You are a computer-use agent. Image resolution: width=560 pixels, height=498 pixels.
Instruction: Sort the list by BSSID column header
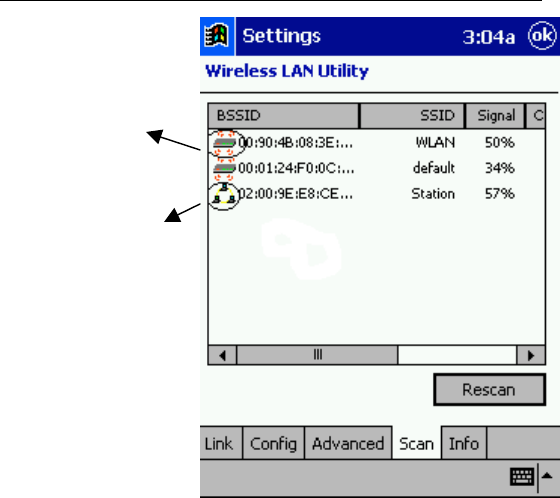[x=284, y=116]
